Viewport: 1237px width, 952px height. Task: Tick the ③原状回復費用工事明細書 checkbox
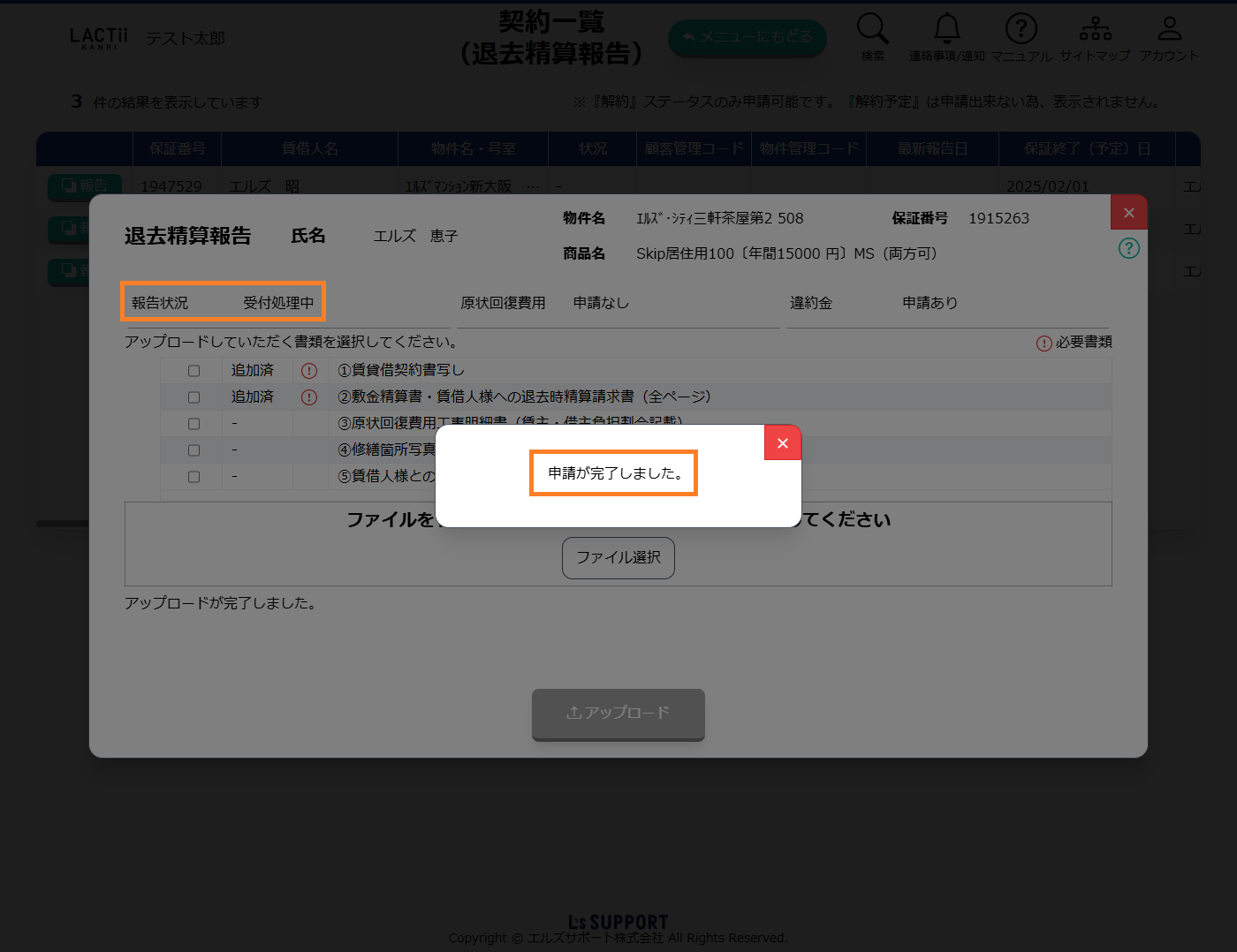(x=194, y=424)
